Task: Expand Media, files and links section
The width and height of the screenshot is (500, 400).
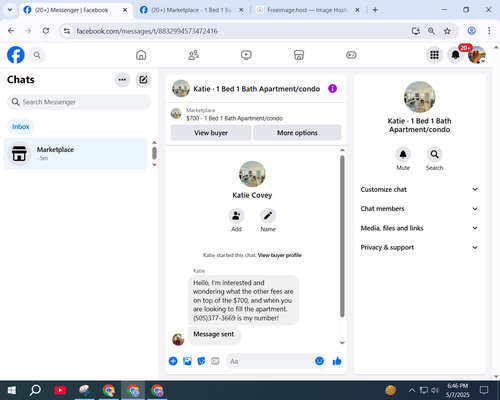Action: click(x=419, y=228)
